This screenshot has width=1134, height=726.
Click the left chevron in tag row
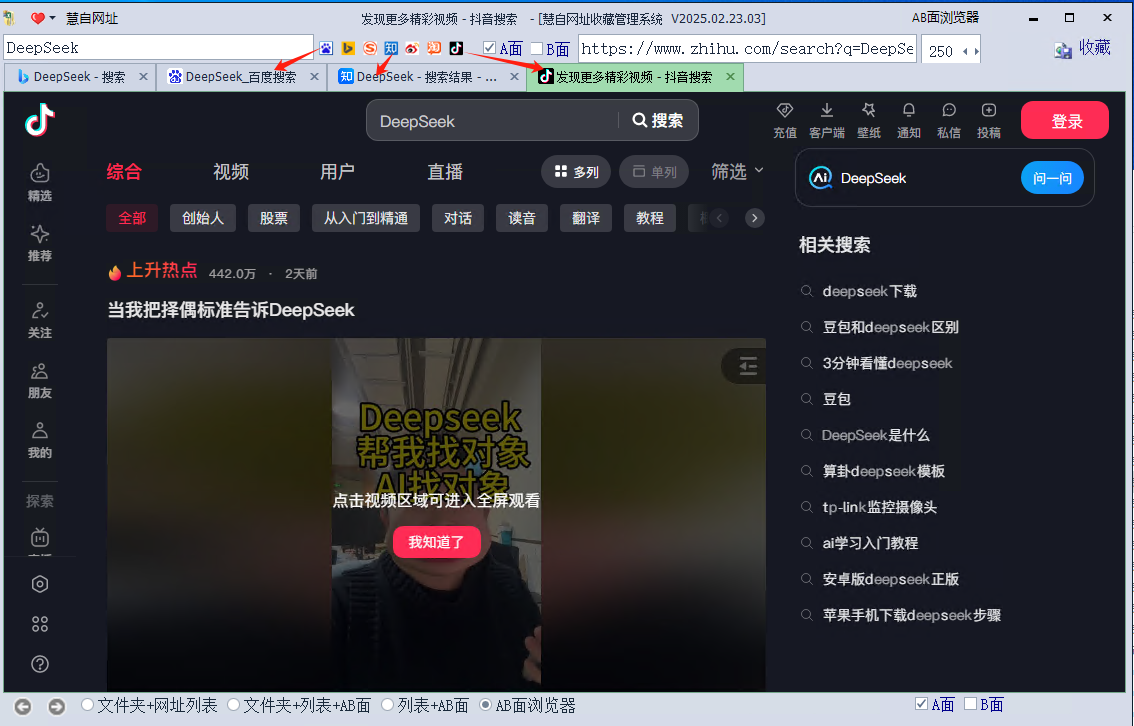click(719, 218)
